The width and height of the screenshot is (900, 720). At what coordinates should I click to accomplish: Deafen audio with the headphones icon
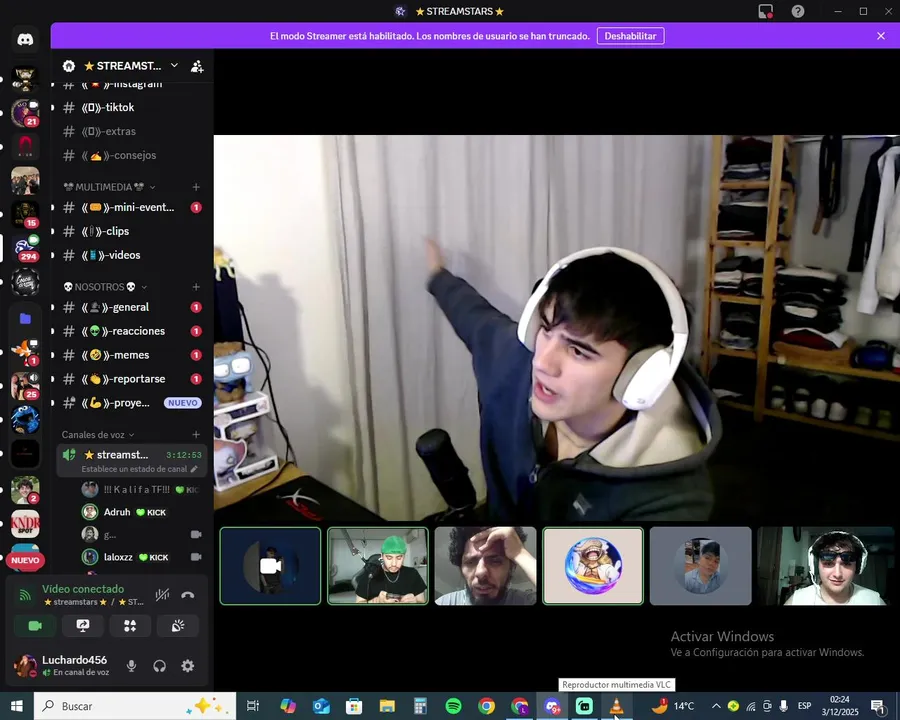coord(160,666)
